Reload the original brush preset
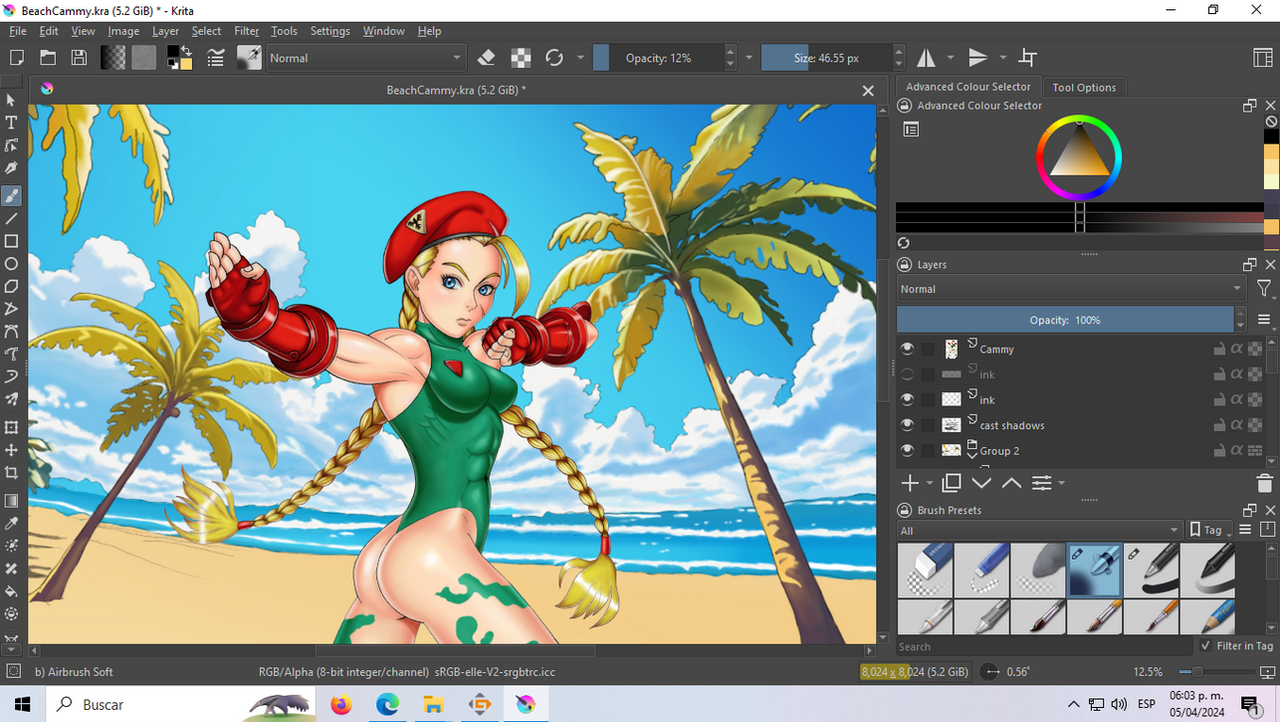The height and width of the screenshot is (722, 1280). coord(554,58)
